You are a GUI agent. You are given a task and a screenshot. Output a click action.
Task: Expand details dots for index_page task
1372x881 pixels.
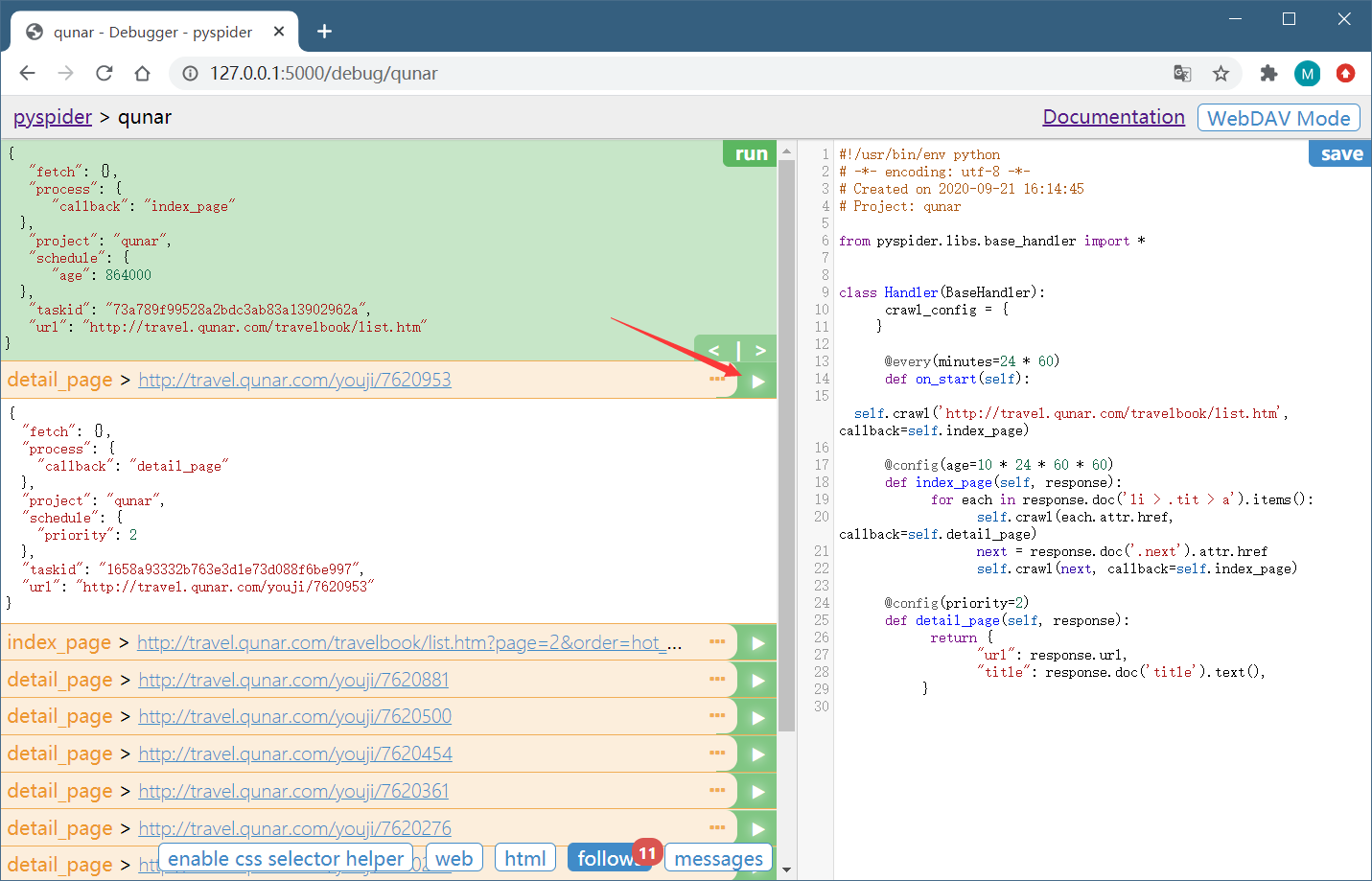(x=717, y=641)
